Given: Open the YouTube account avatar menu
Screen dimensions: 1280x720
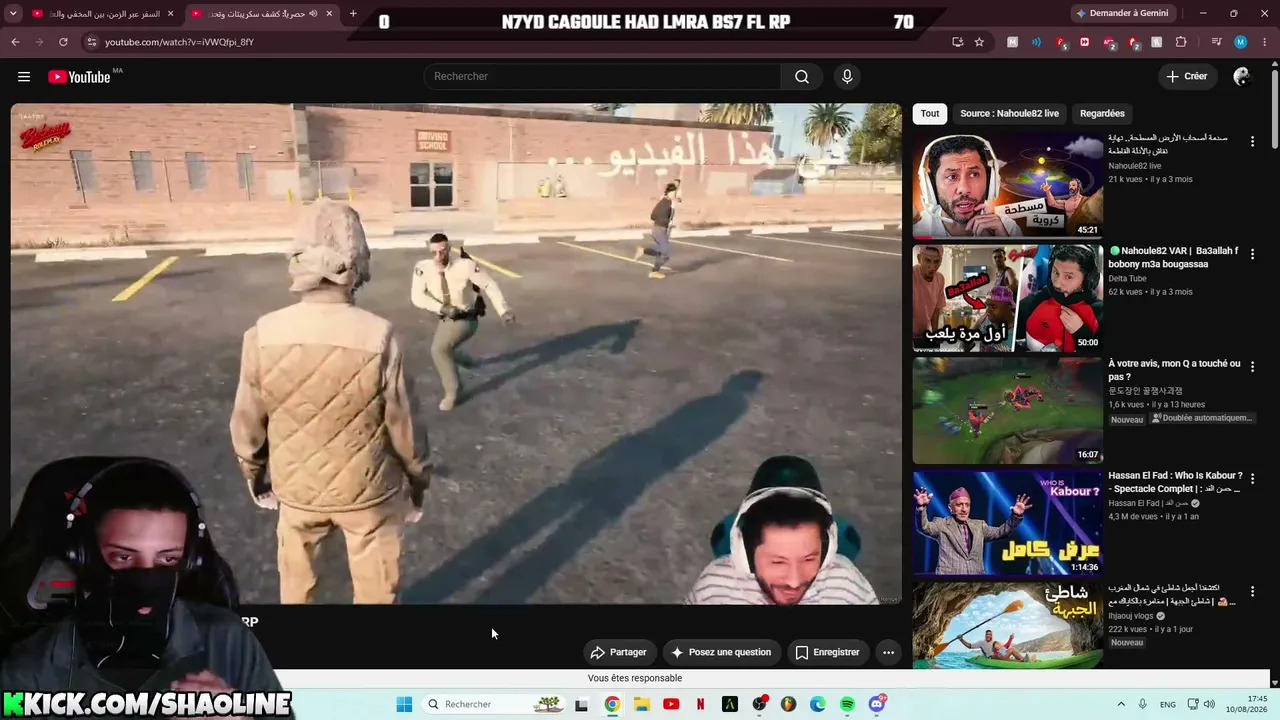Looking at the screenshot, I should (1242, 77).
